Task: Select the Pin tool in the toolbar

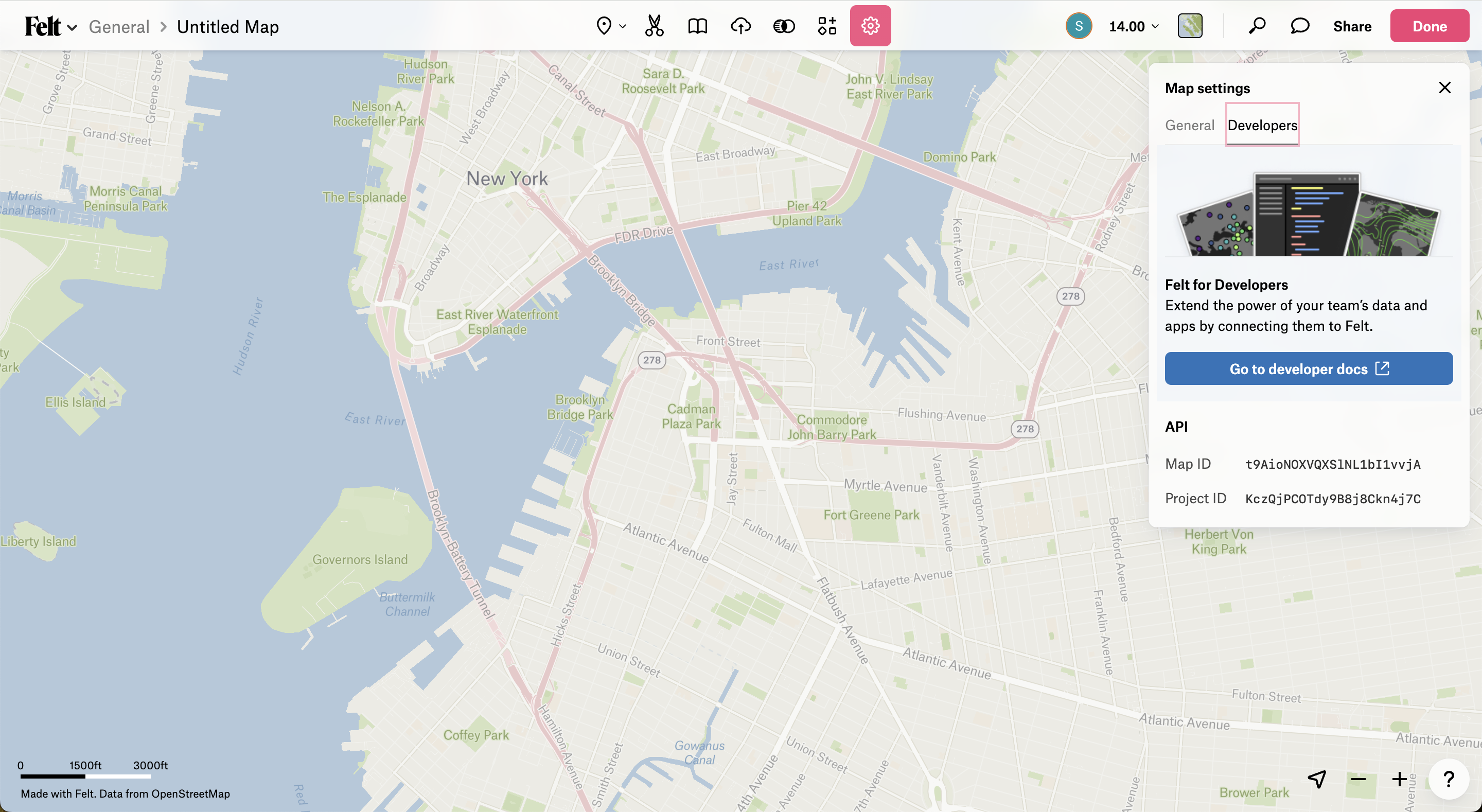Action: coord(604,26)
